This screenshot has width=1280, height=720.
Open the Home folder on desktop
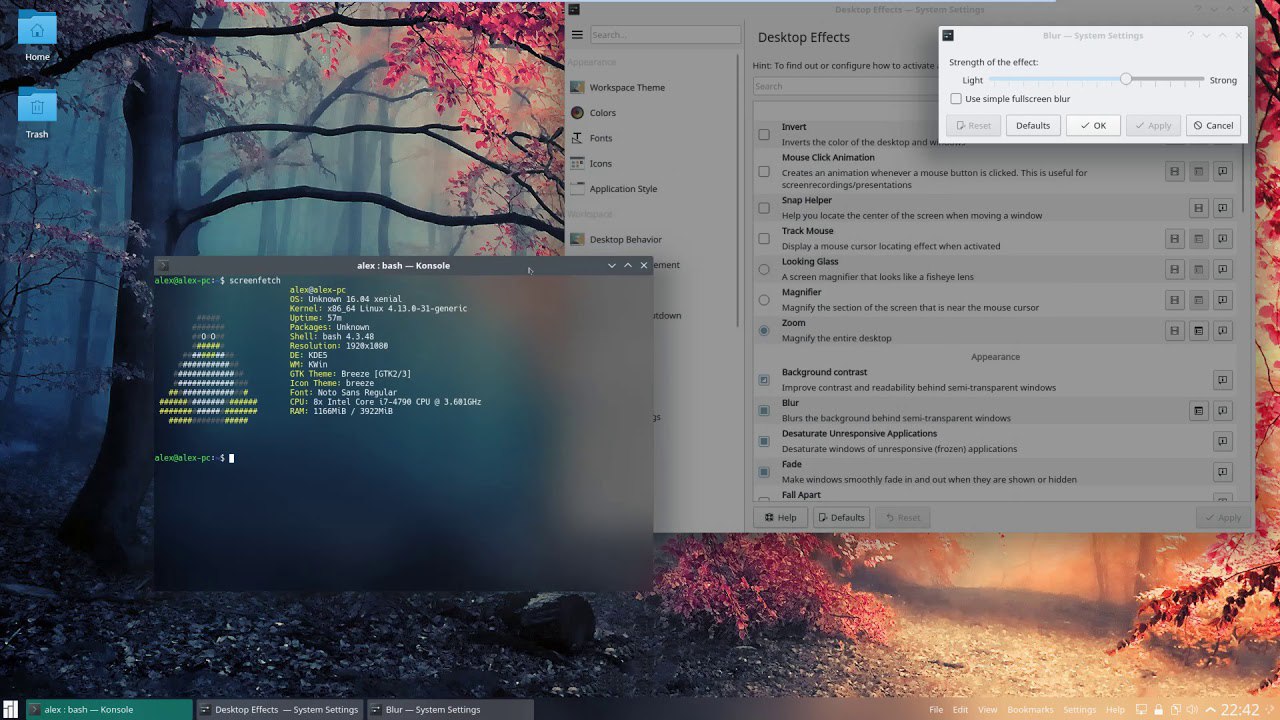[37, 36]
